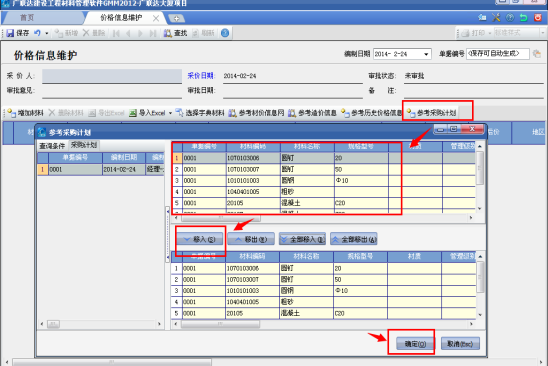The height and width of the screenshot is (366, 548).
Task: Select upper table row 20105 C20
Action: pos(324,203)
